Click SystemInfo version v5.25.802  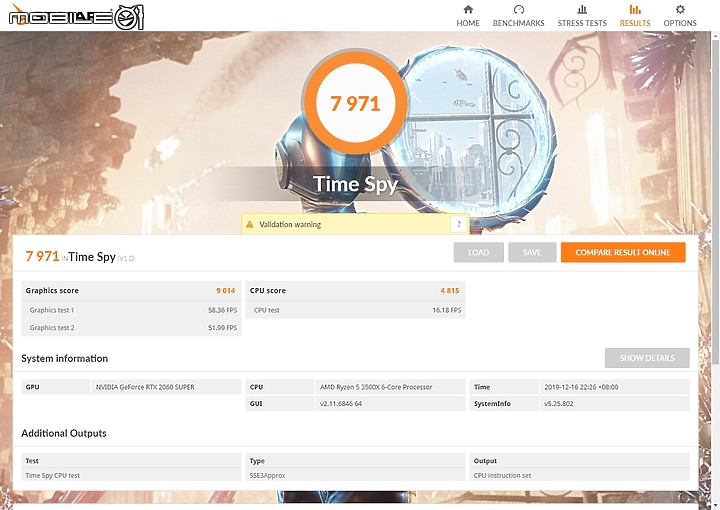click(558, 404)
